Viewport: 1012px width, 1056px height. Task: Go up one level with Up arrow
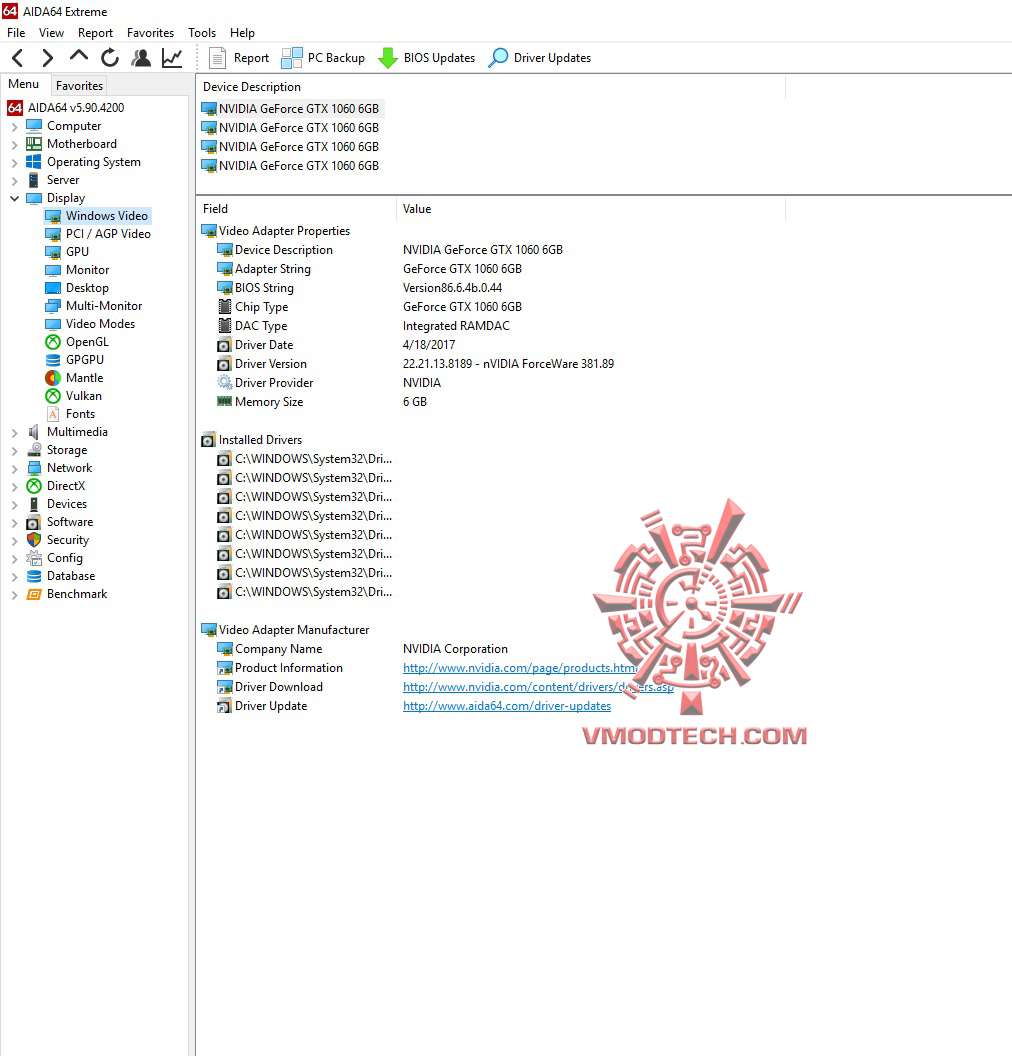tap(79, 57)
